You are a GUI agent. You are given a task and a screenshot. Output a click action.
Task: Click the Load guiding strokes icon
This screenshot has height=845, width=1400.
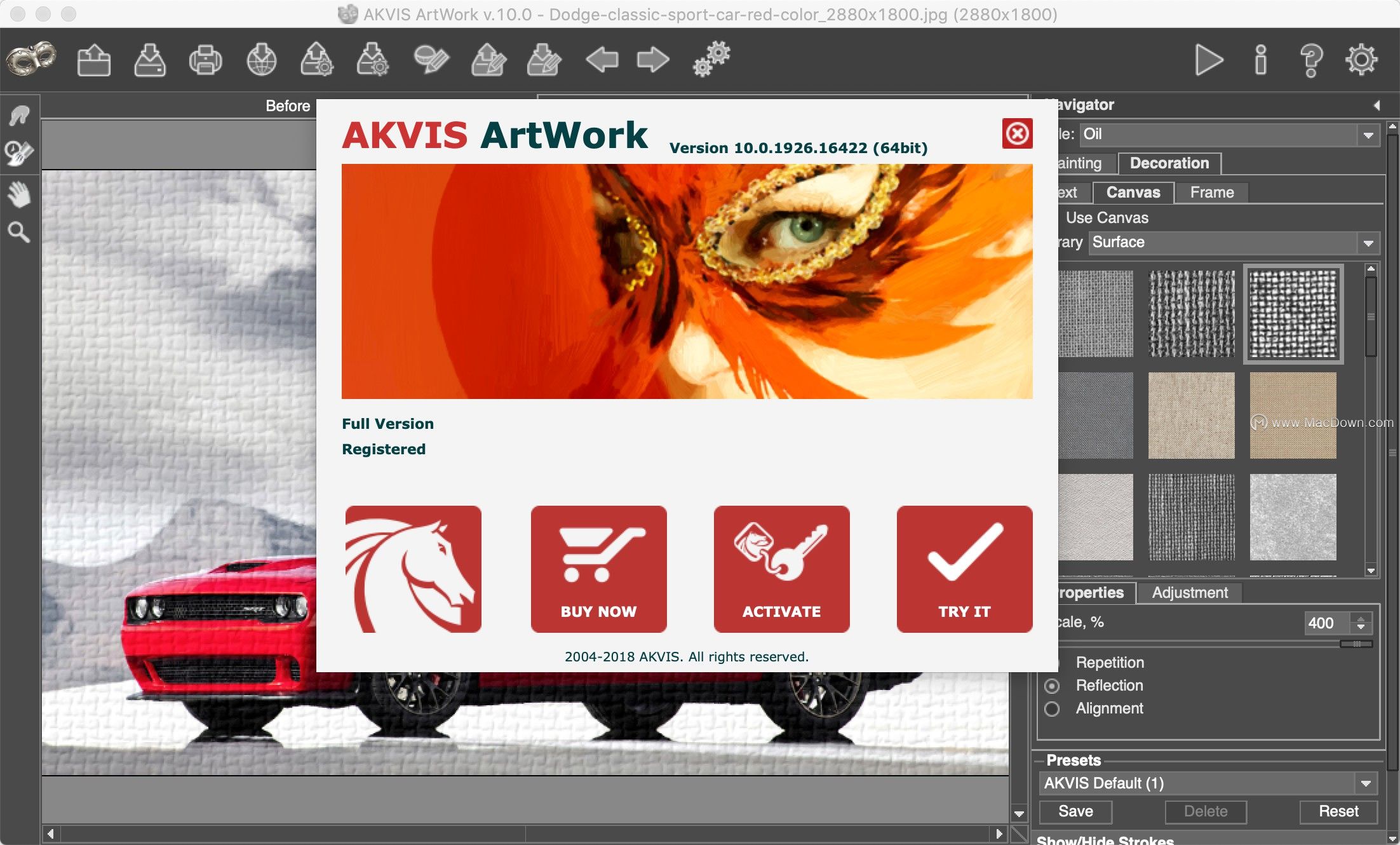(488, 60)
